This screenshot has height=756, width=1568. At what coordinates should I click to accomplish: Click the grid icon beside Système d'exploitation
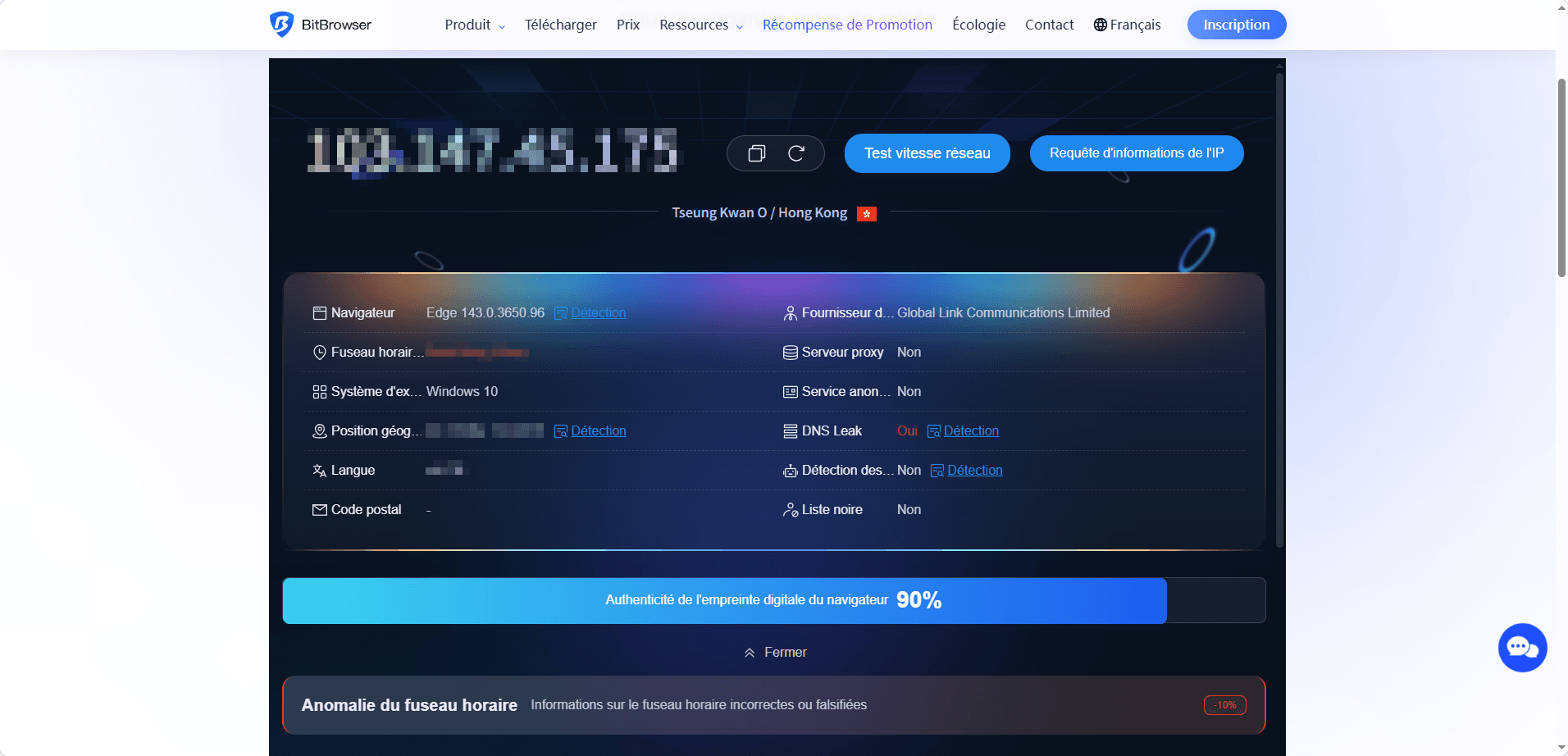pyautogui.click(x=320, y=391)
